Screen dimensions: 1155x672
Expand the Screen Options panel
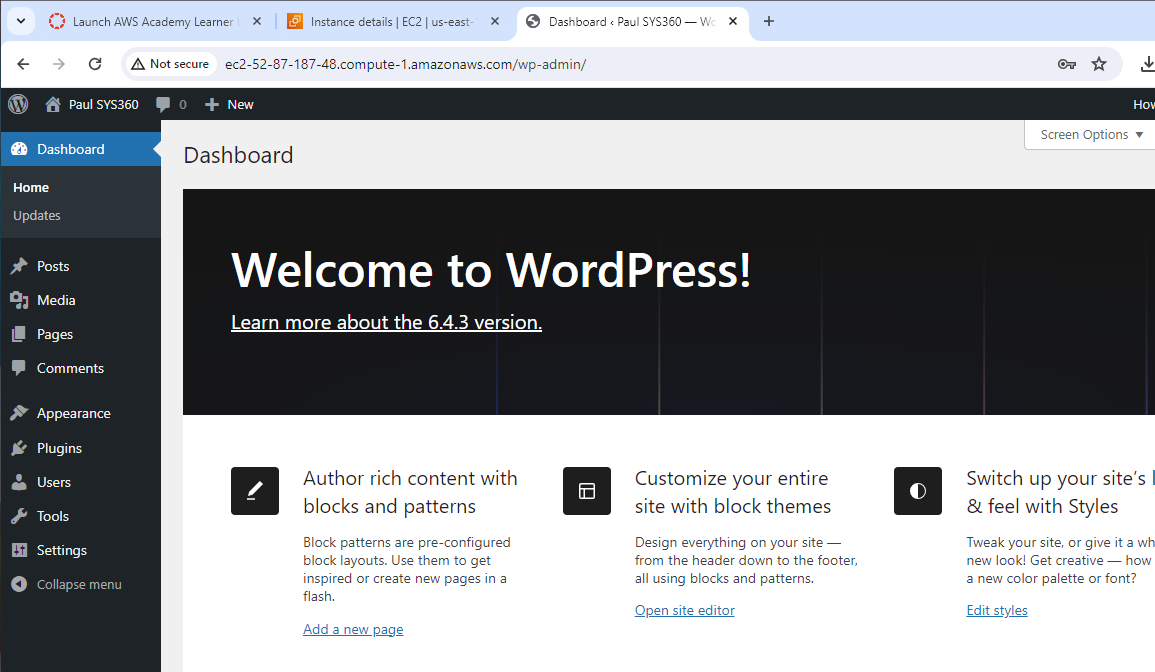click(x=1091, y=135)
